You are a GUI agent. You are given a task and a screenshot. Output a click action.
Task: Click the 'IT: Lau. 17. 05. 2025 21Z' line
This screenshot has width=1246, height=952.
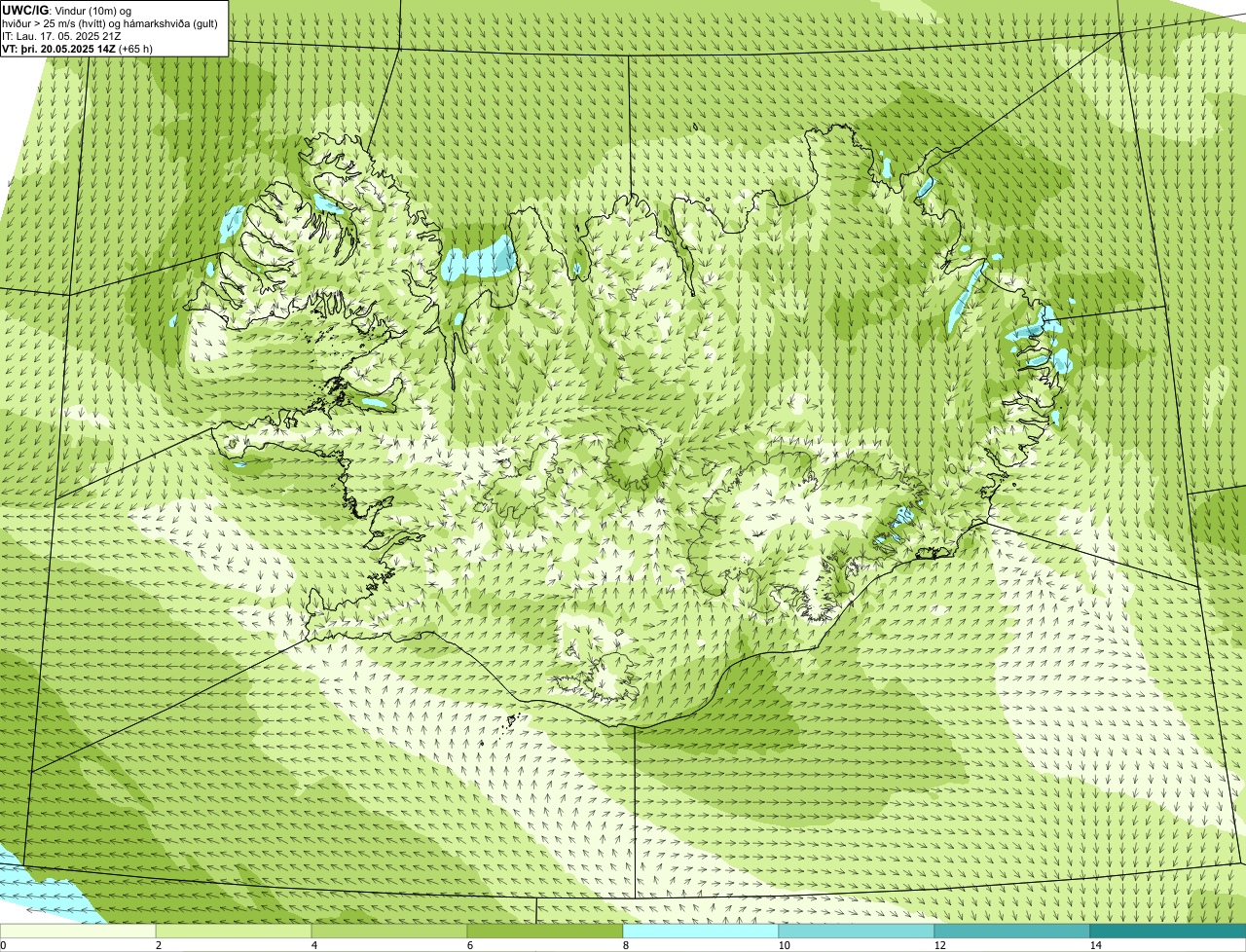pos(61,36)
